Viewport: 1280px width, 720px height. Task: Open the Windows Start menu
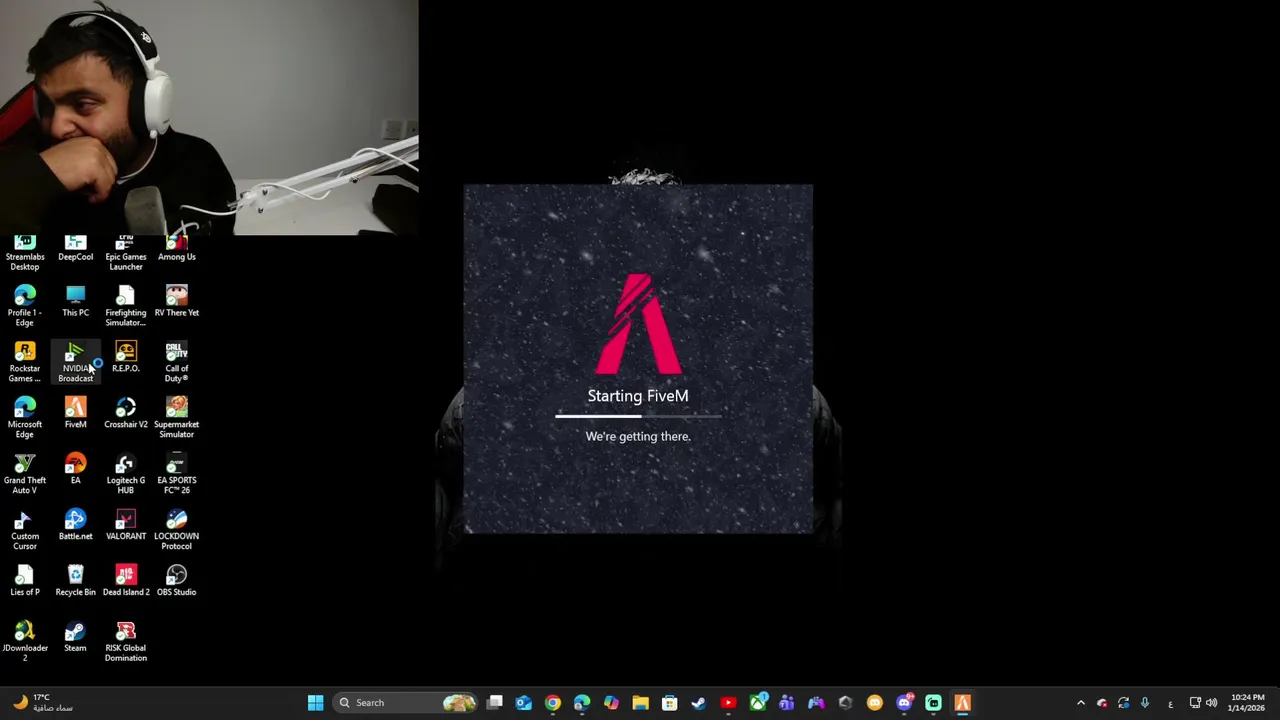315,703
